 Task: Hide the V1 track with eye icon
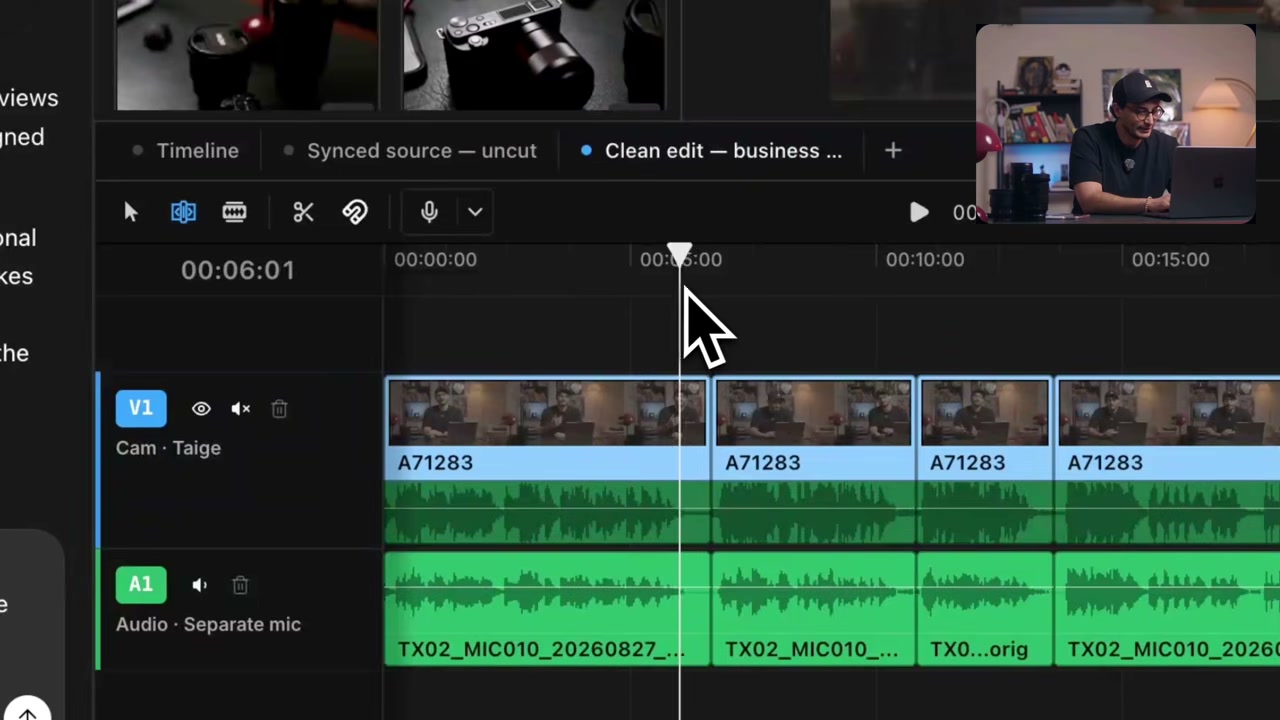(x=201, y=408)
